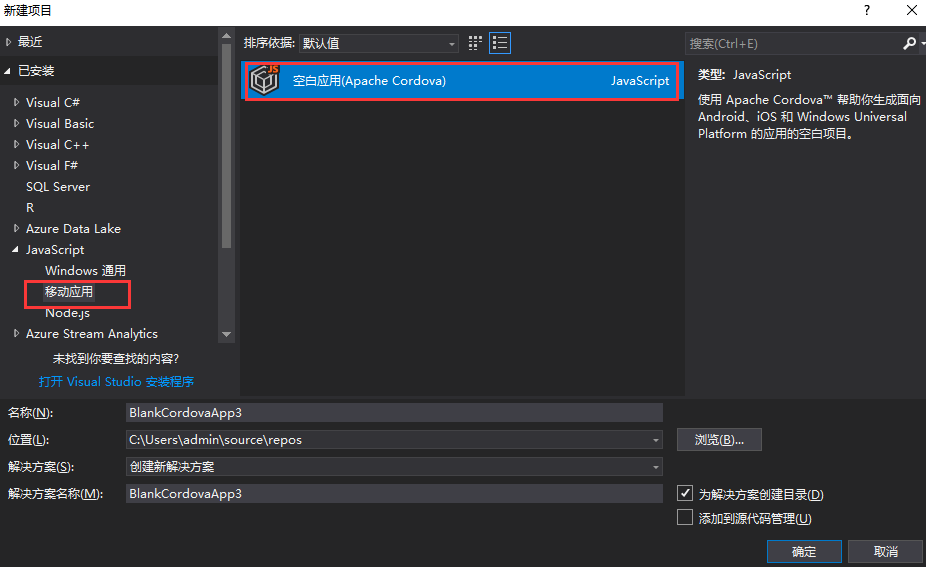
Task: Click the help question mark icon
Action: (865, 10)
